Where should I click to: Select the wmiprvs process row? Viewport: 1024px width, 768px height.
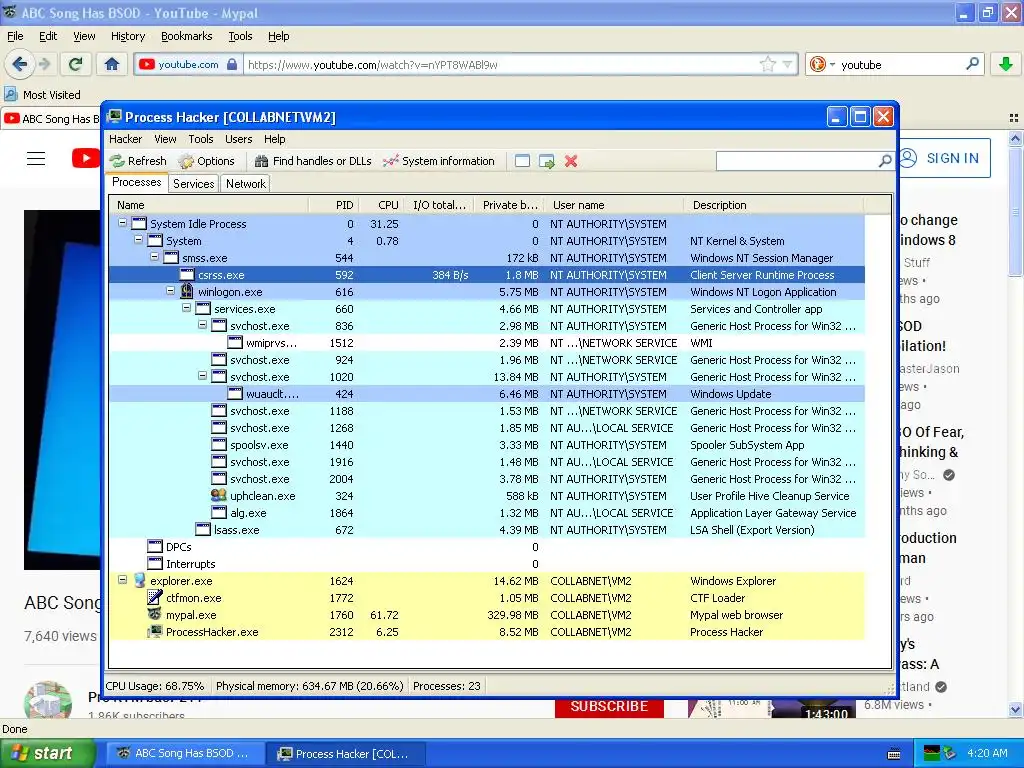[487, 343]
